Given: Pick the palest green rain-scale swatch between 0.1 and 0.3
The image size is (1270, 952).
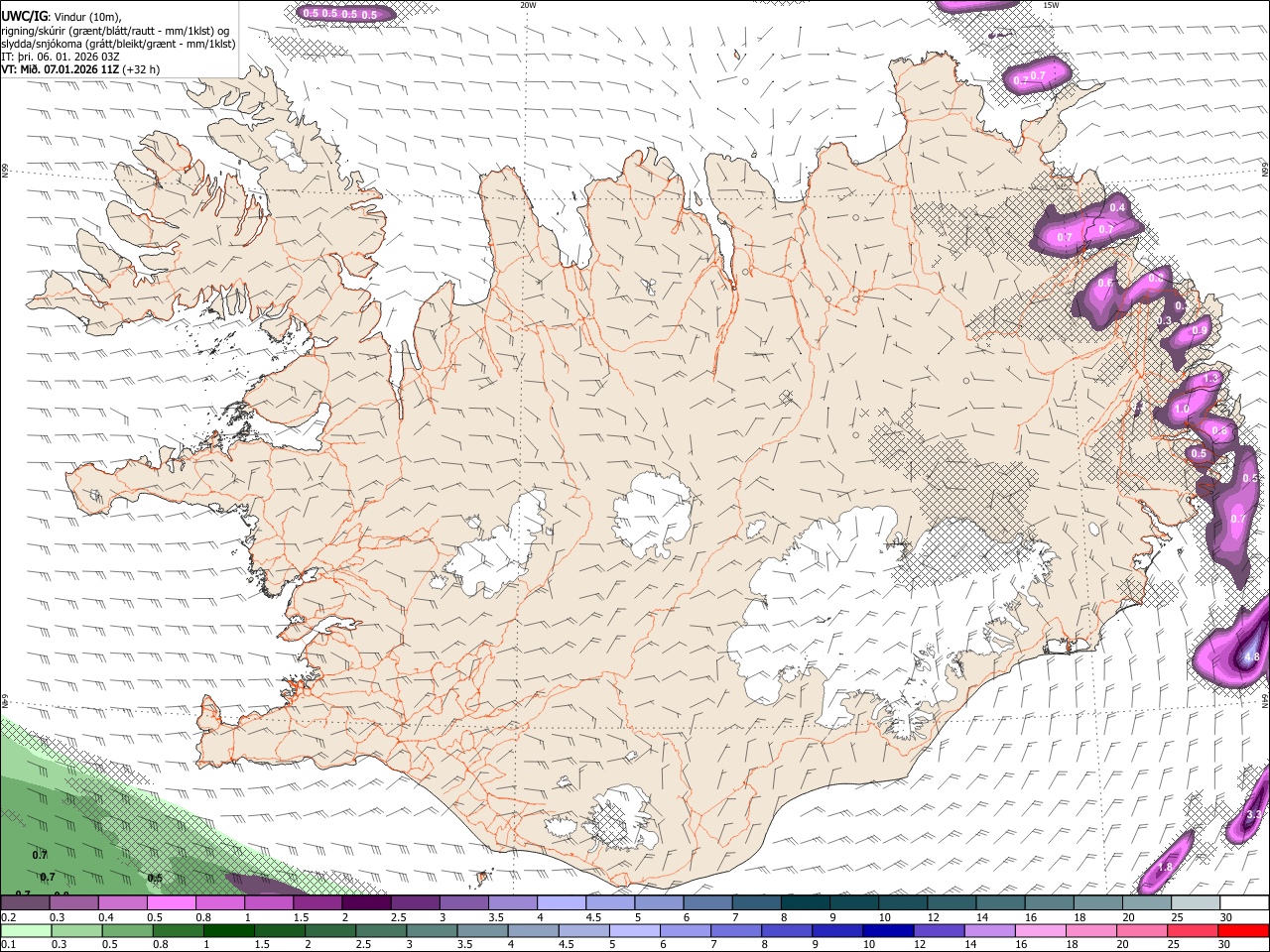Looking at the screenshot, I should (25, 930).
